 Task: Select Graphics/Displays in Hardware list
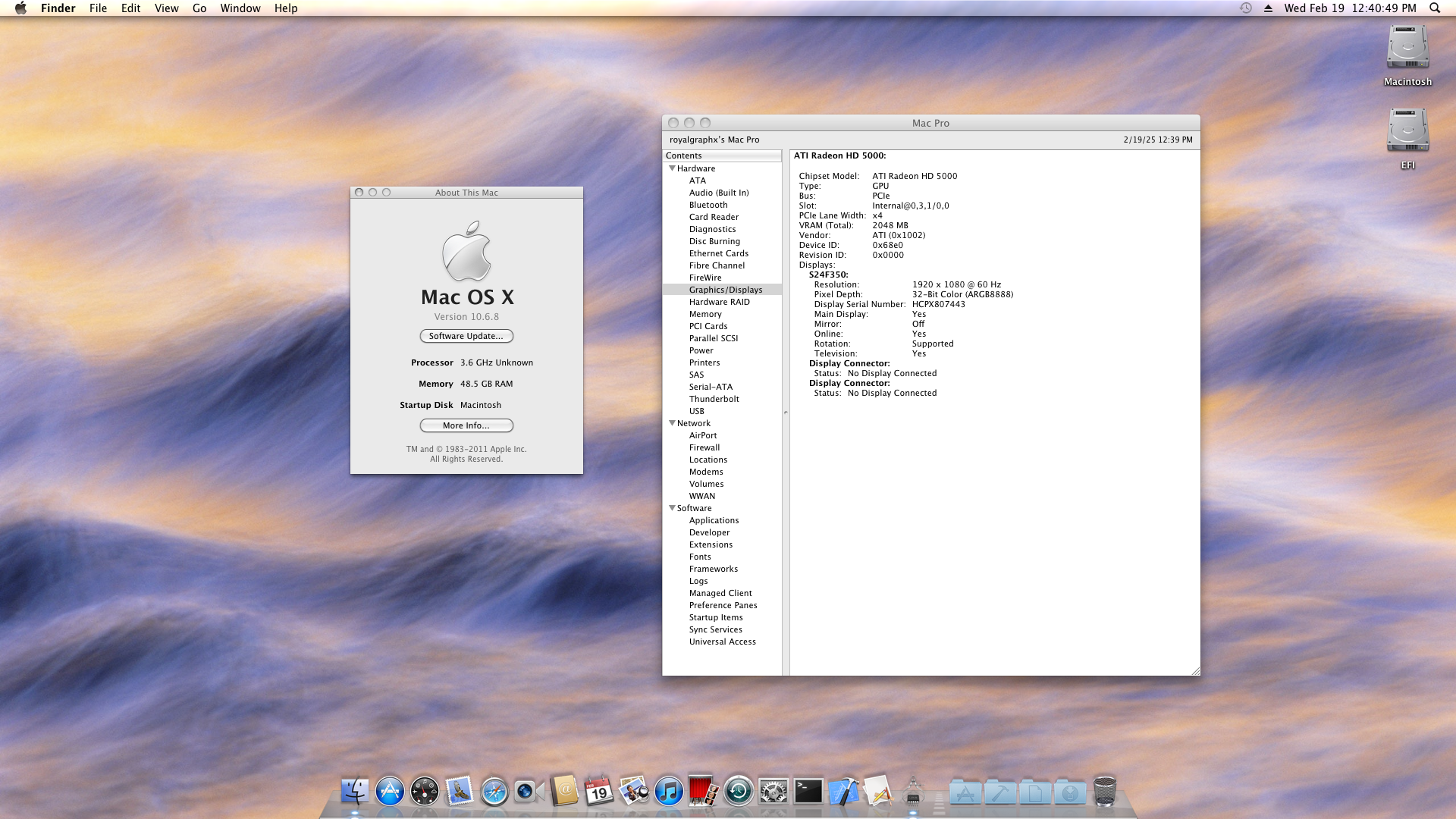722,290
